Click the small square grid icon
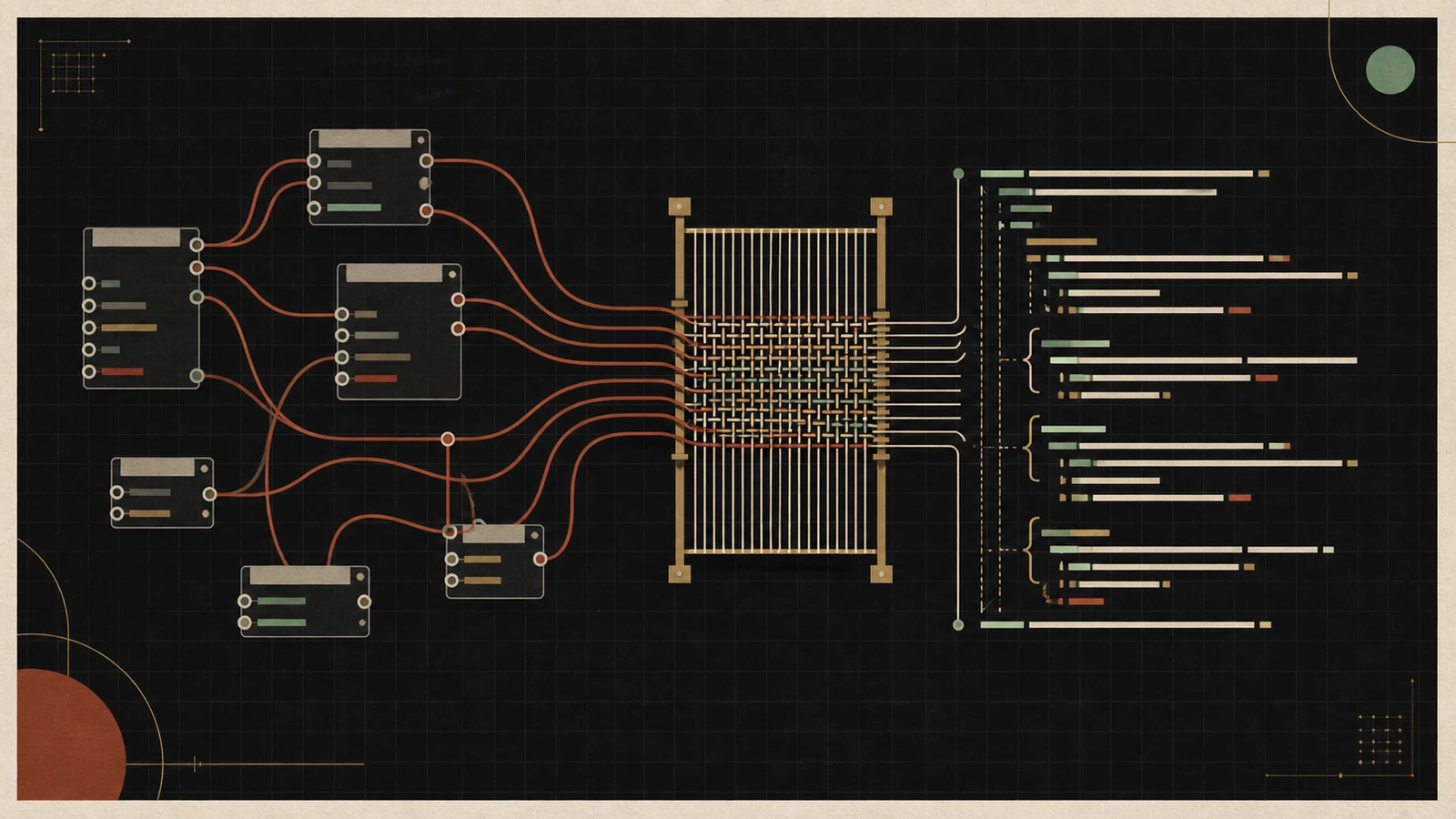This screenshot has width=1456, height=819. (74, 73)
